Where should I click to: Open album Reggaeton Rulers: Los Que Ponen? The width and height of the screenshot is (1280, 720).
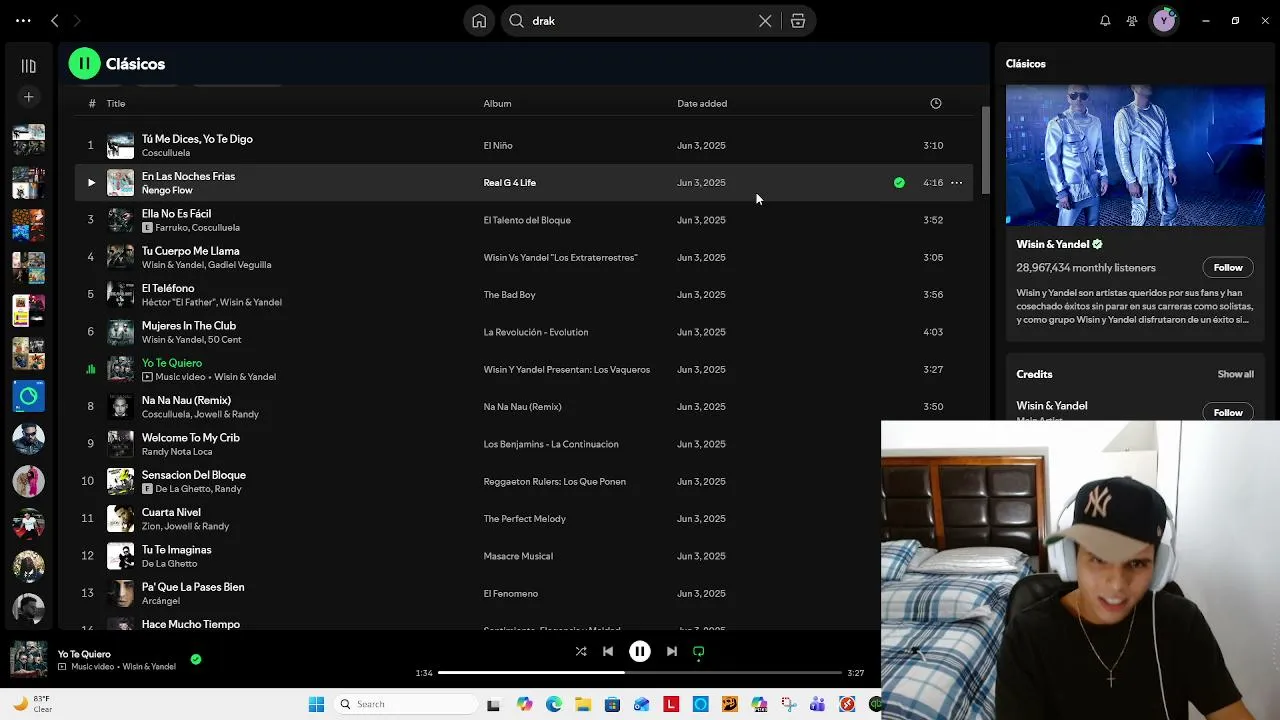[554, 482]
